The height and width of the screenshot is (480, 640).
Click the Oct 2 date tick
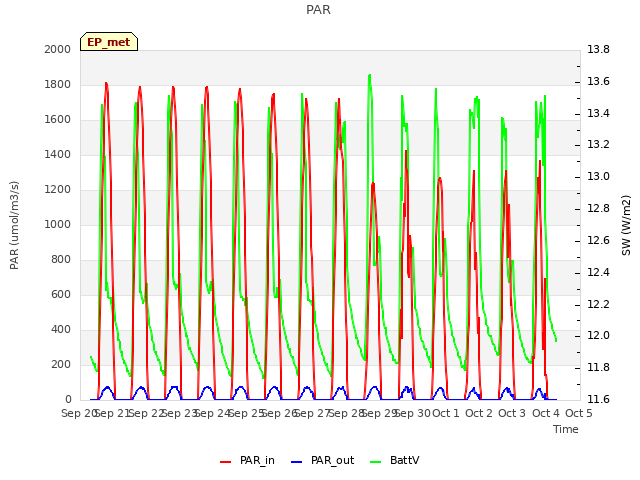coord(479,413)
